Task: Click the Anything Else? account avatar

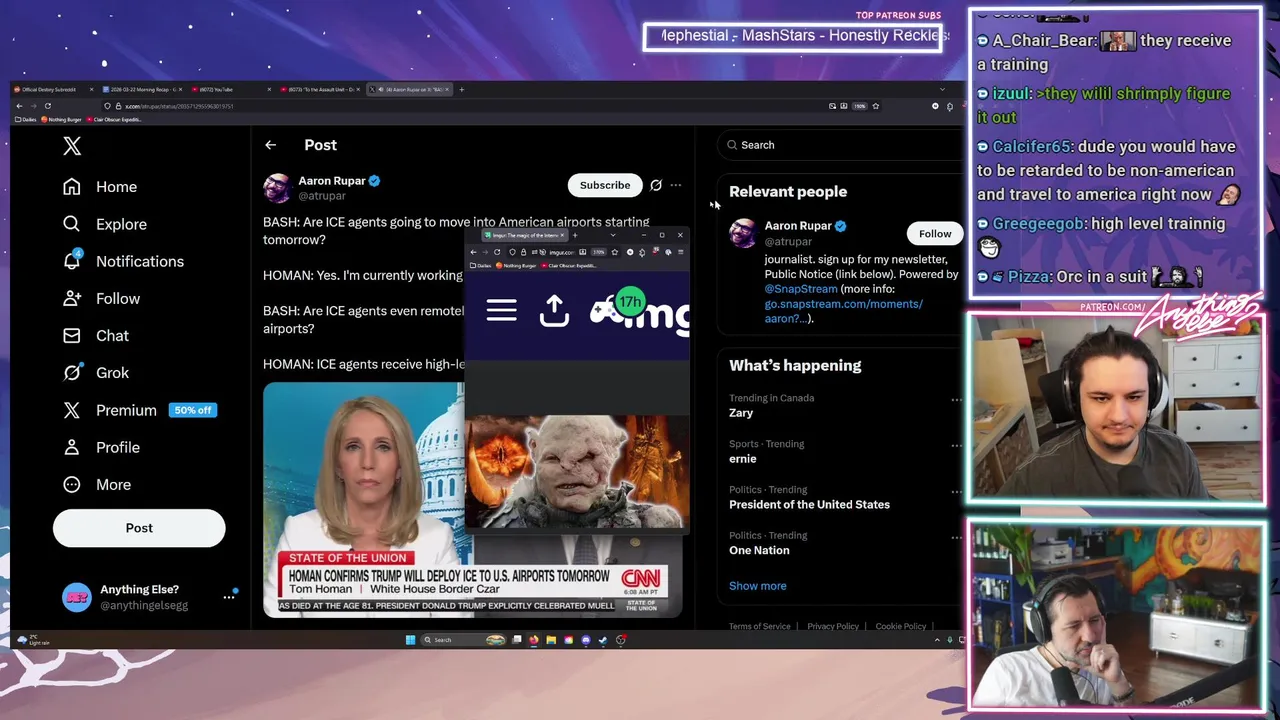Action: click(76, 597)
